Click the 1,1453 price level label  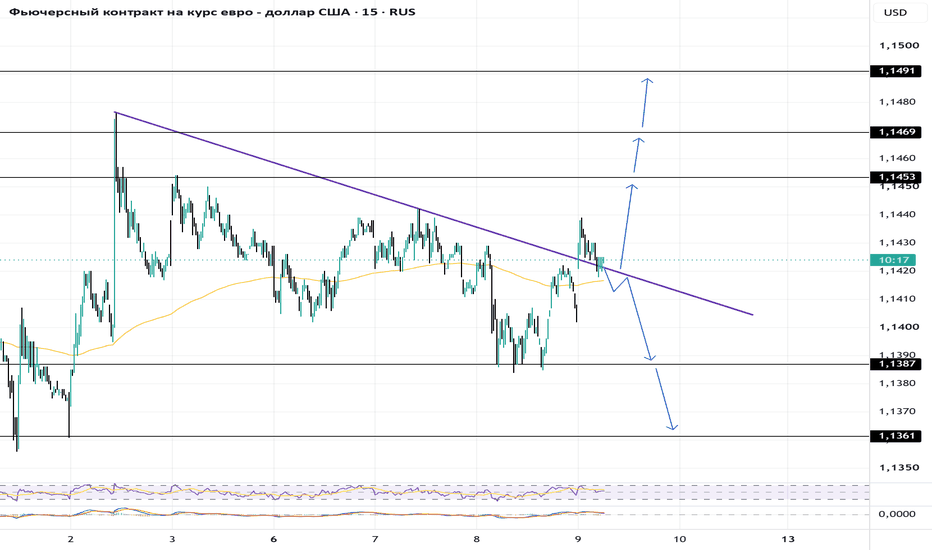(896, 177)
